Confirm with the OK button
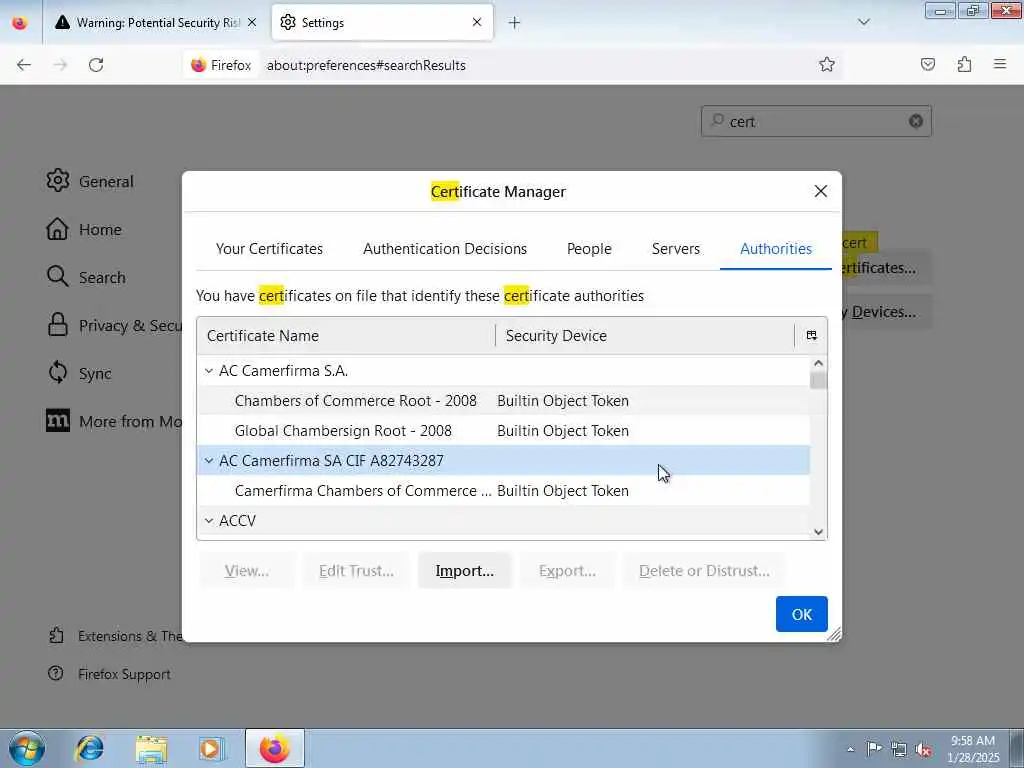This screenshot has width=1024, height=768. (x=801, y=614)
